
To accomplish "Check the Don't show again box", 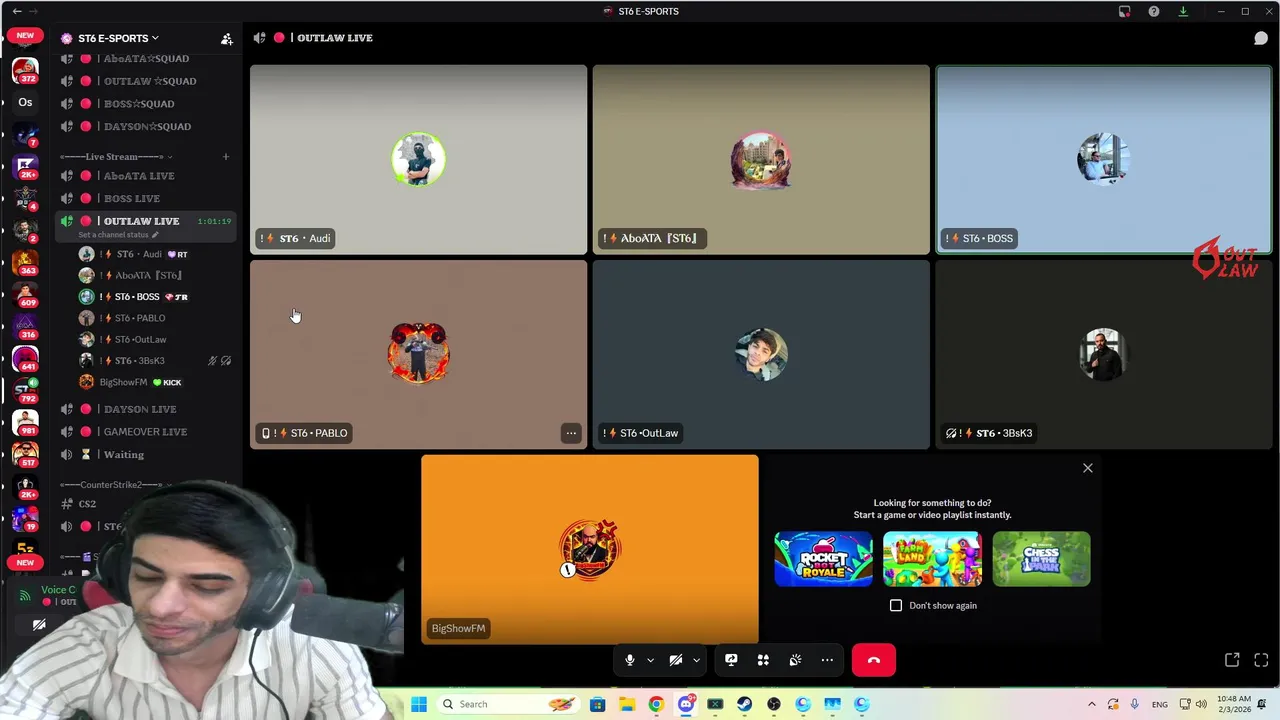I will (x=896, y=605).
